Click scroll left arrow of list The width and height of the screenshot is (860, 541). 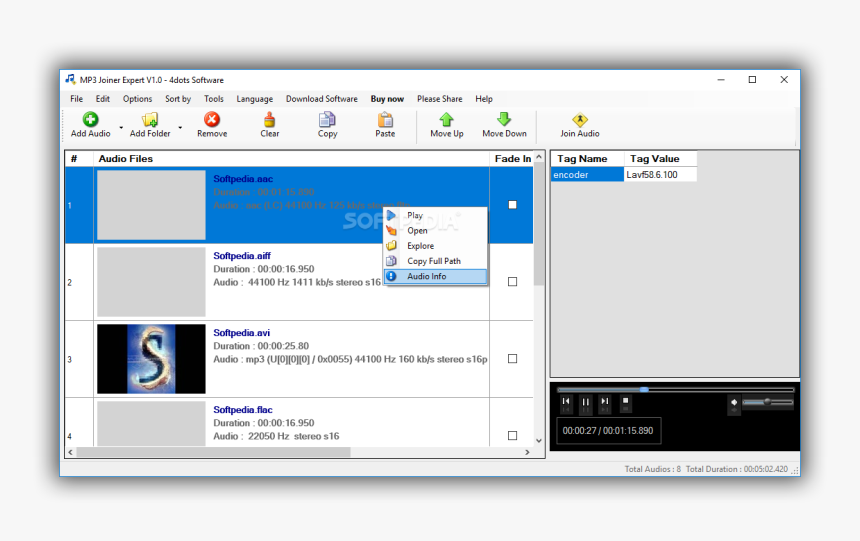point(70,452)
